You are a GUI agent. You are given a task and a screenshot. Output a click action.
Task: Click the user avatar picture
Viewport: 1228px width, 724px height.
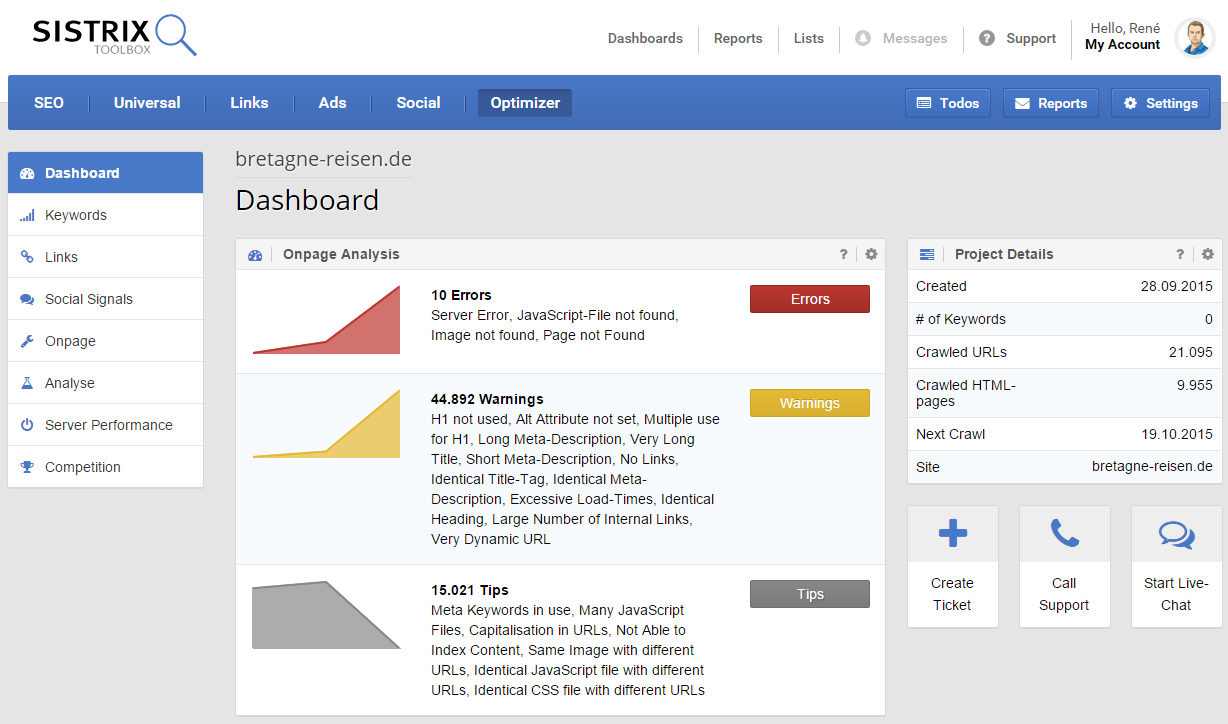click(1194, 38)
